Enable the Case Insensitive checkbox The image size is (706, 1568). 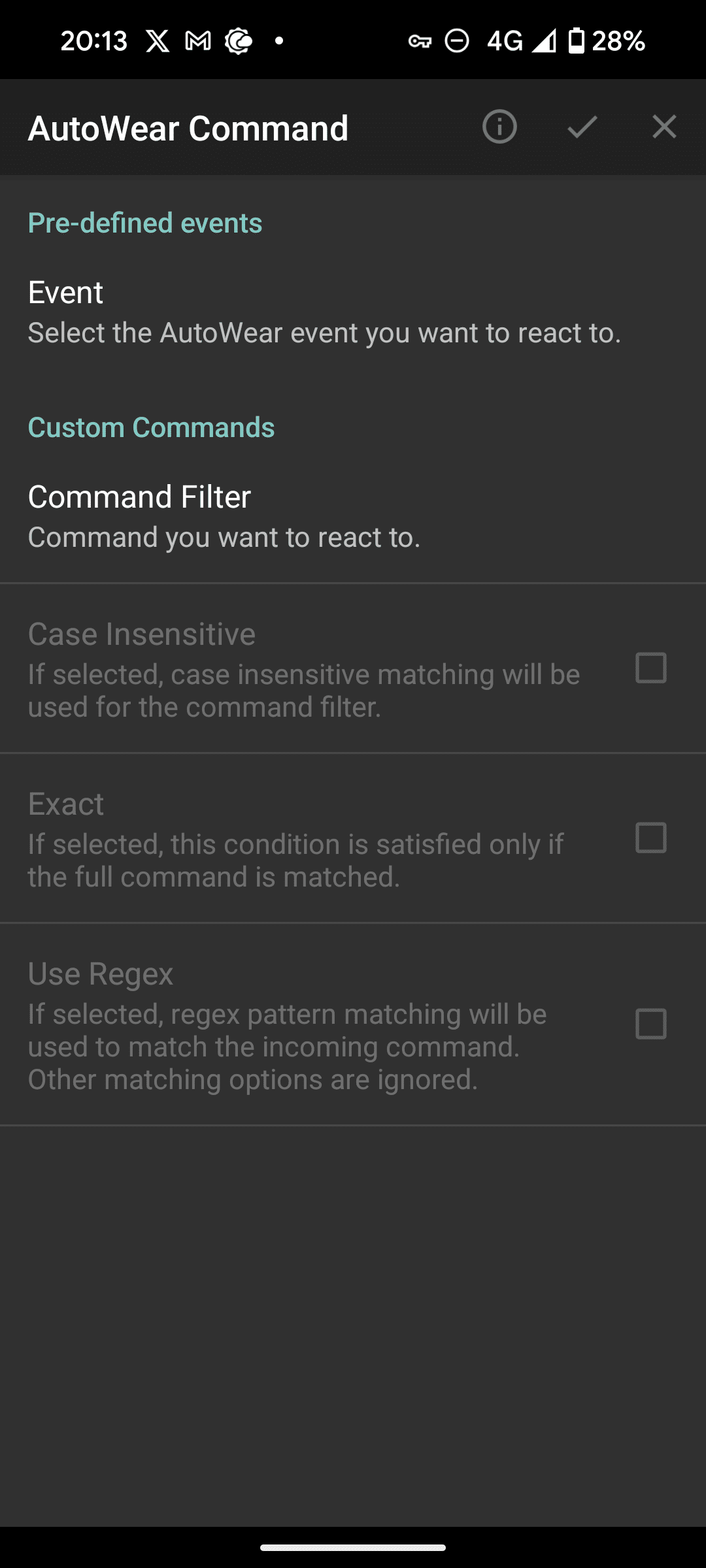[651, 668]
